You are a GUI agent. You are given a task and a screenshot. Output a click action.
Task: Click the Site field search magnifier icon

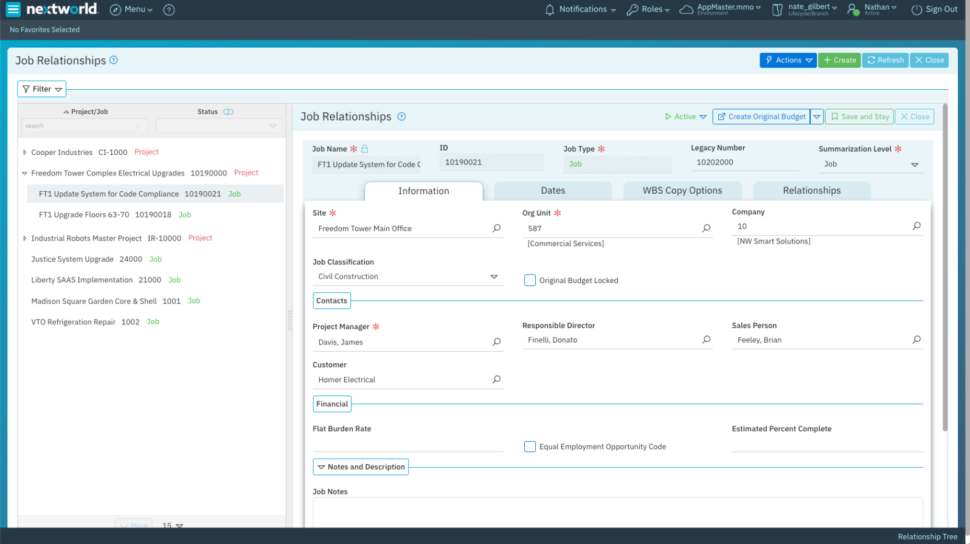point(497,228)
